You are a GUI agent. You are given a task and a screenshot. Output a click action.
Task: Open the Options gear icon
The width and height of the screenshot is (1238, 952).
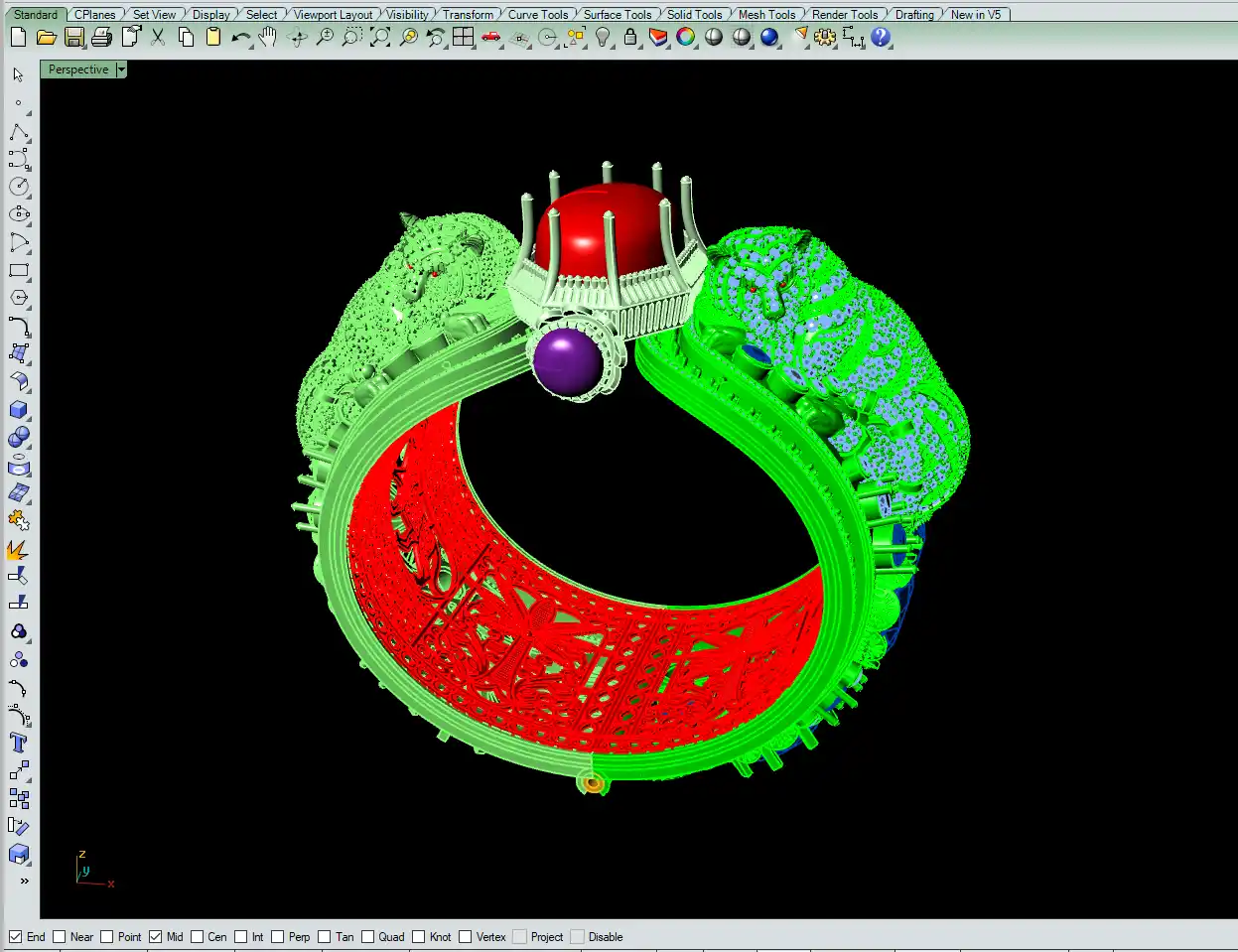point(825,38)
